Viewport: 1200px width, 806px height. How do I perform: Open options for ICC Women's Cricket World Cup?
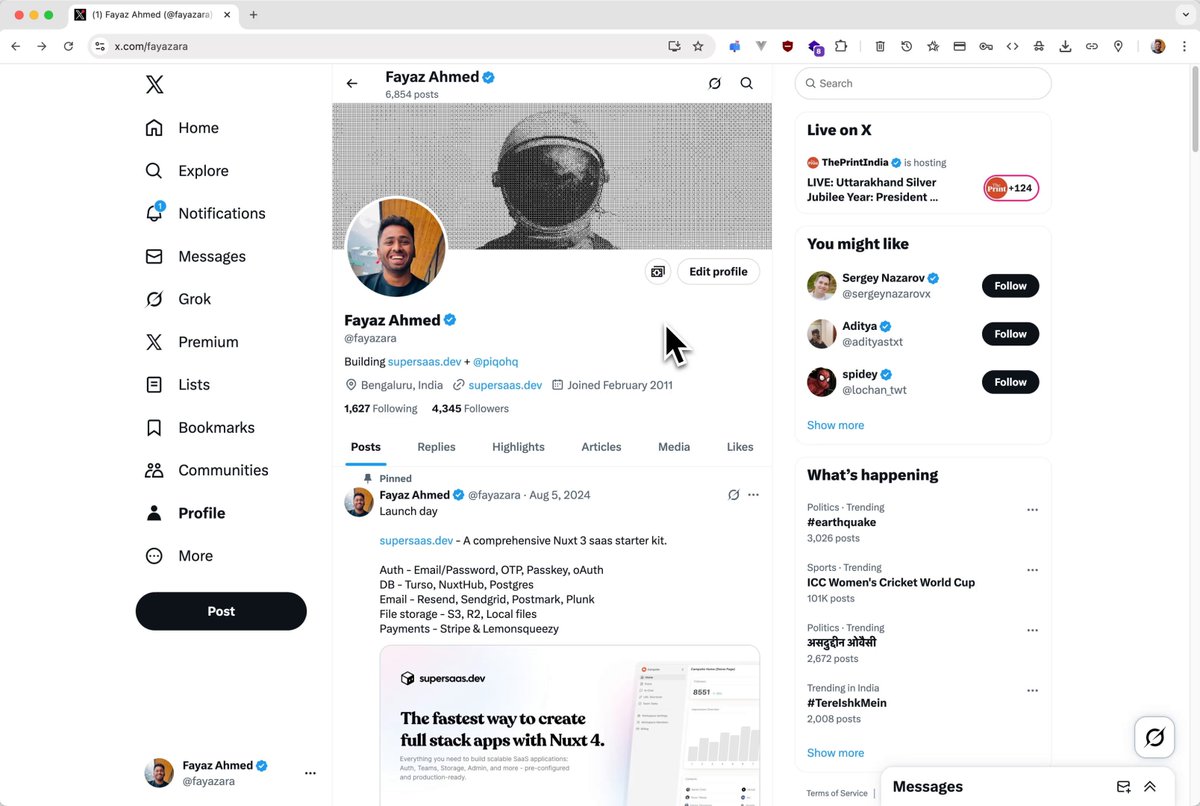tap(1032, 570)
